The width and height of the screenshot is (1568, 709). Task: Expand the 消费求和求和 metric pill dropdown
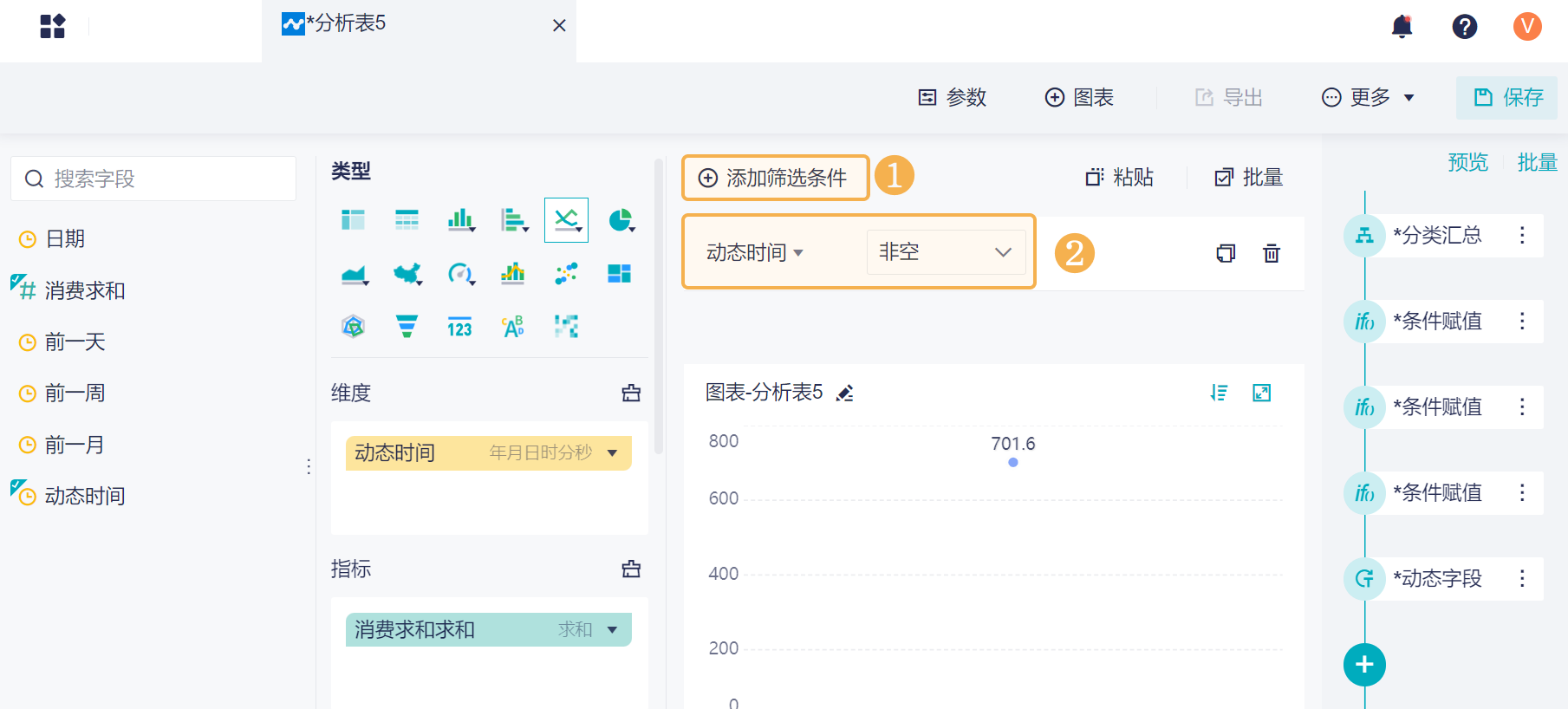tap(613, 629)
